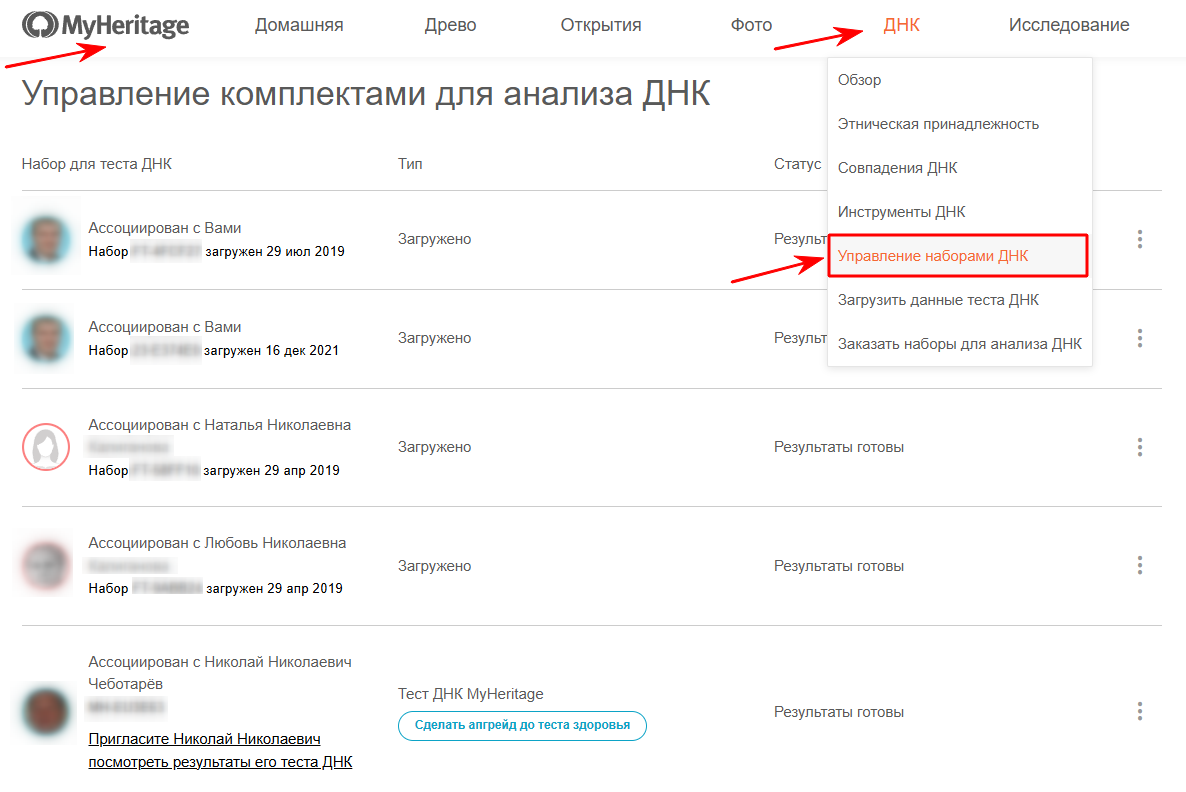The image size is (1186, 792).
Task: Open three-dot menu for Любовь Николаевна kit
Action: tap(1139, 565)
